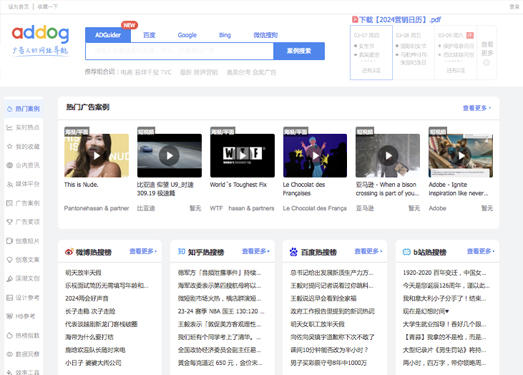Open Zhihu topic 23-24 赛季 NBA 国王 130:120
The image size is (523, 375).
coord(221,311)
